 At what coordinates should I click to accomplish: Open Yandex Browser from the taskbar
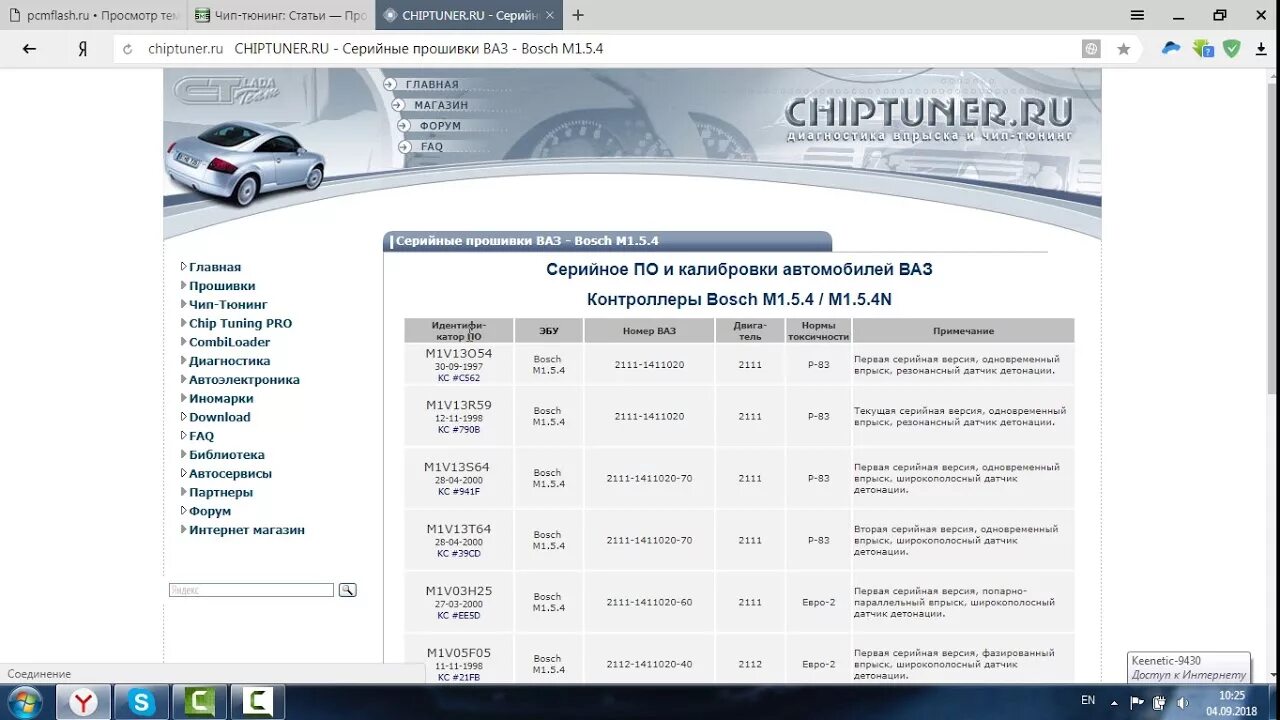[84, 702]
